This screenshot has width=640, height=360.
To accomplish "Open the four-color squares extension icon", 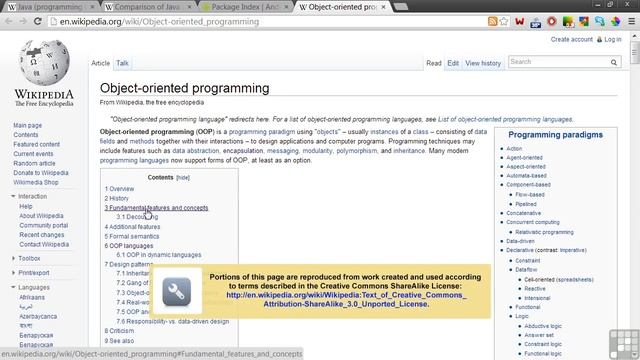I will tap(584, 21).
